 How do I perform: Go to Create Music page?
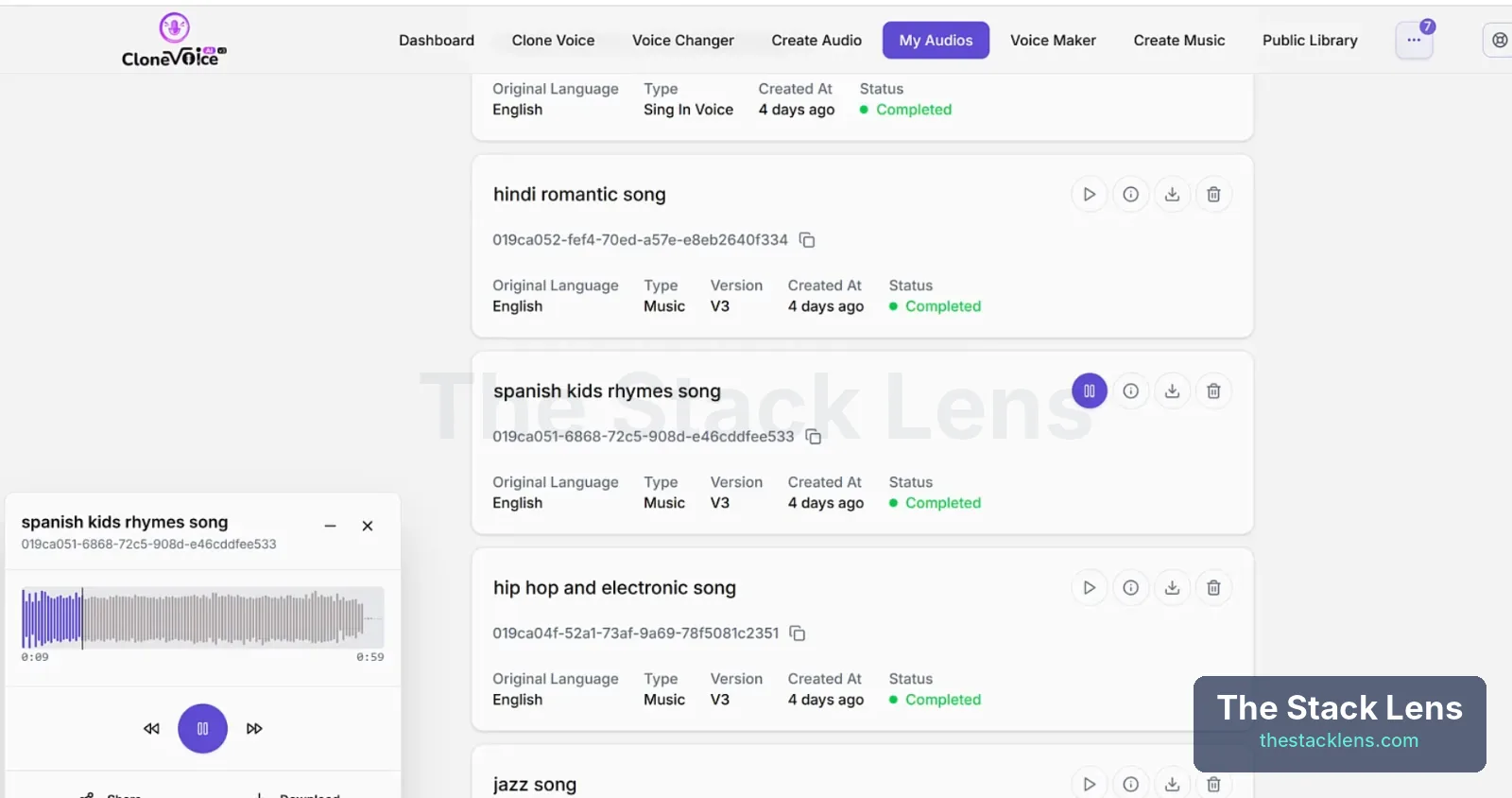point(1179,41)
